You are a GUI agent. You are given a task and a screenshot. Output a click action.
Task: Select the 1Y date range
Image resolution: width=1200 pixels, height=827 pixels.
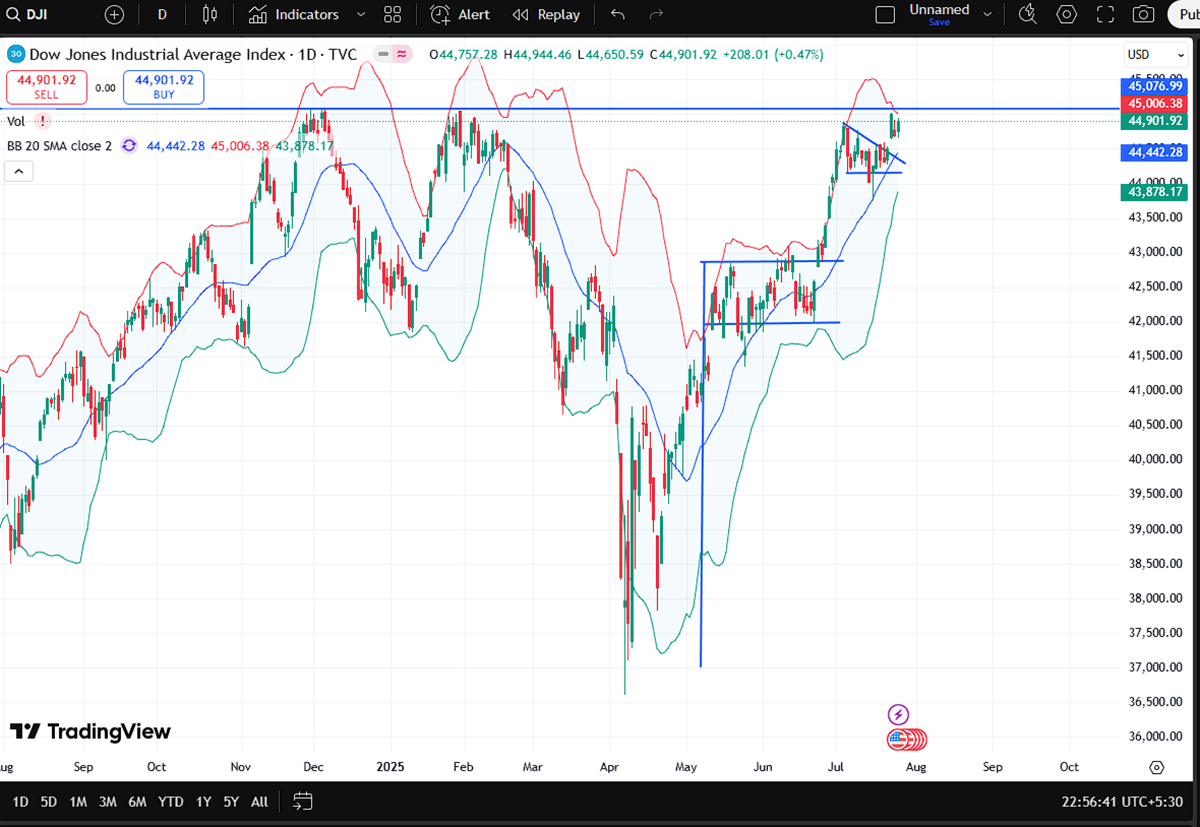tap(204, 802)
